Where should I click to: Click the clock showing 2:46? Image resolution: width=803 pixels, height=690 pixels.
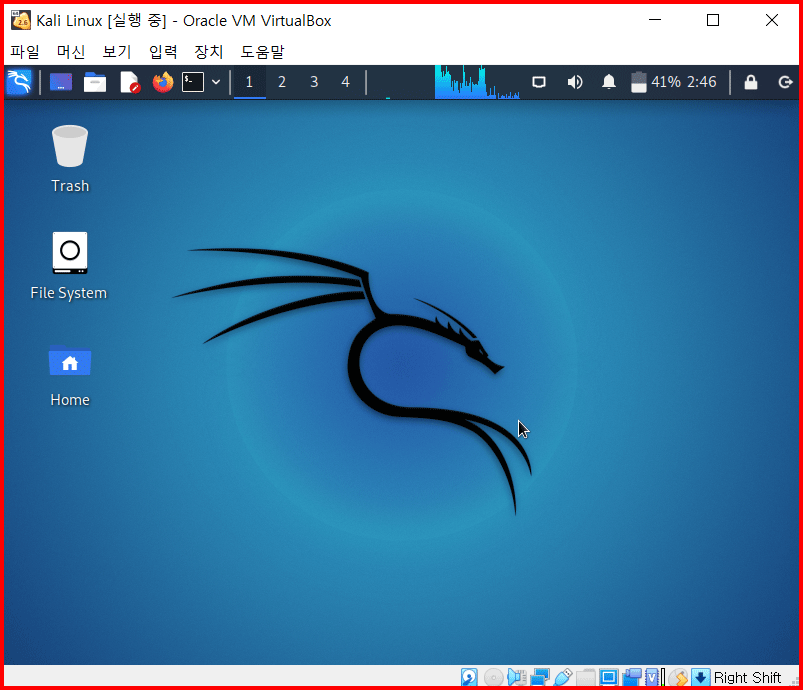coord(702,82)
